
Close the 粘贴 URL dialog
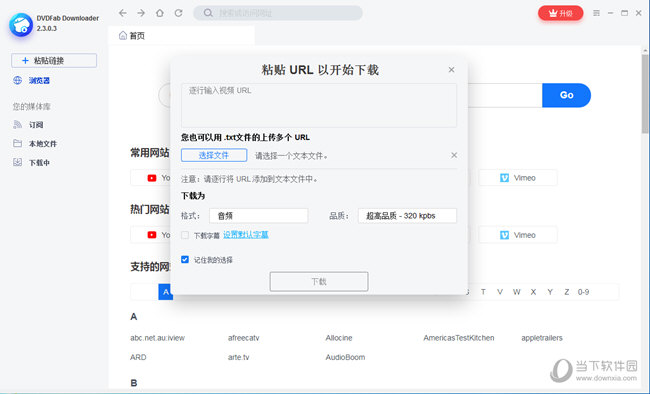tap(451, 70)
